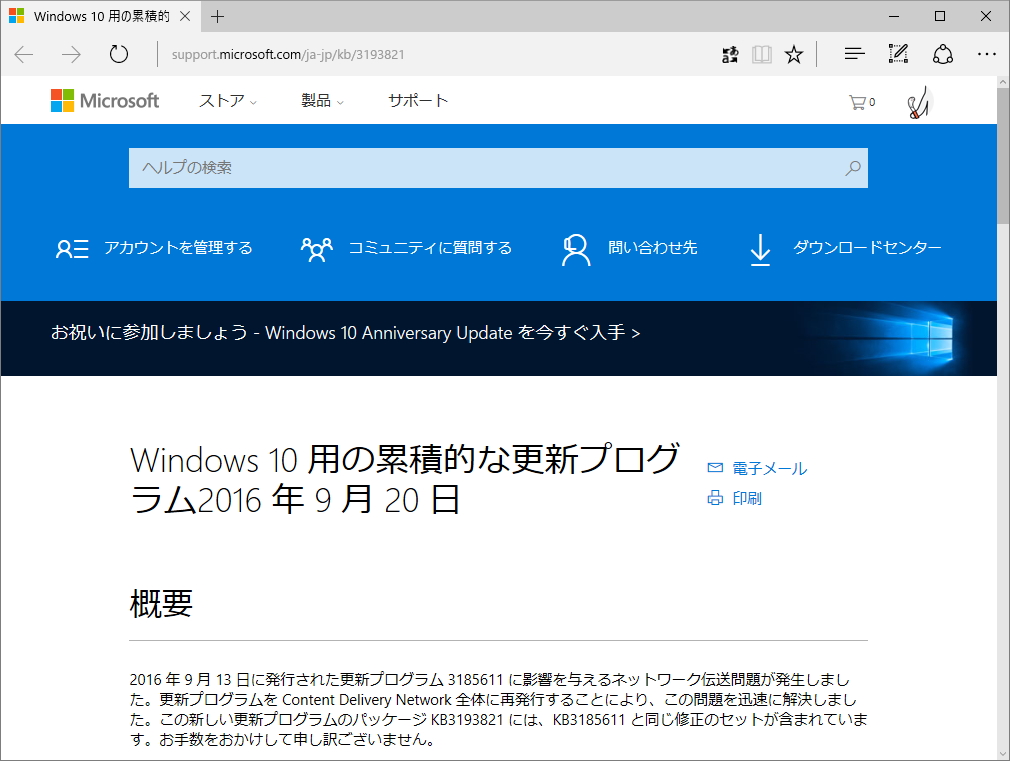1010x761 pixels.
Task: Click the search magnifier icon
Action: [x=853, y=168]
